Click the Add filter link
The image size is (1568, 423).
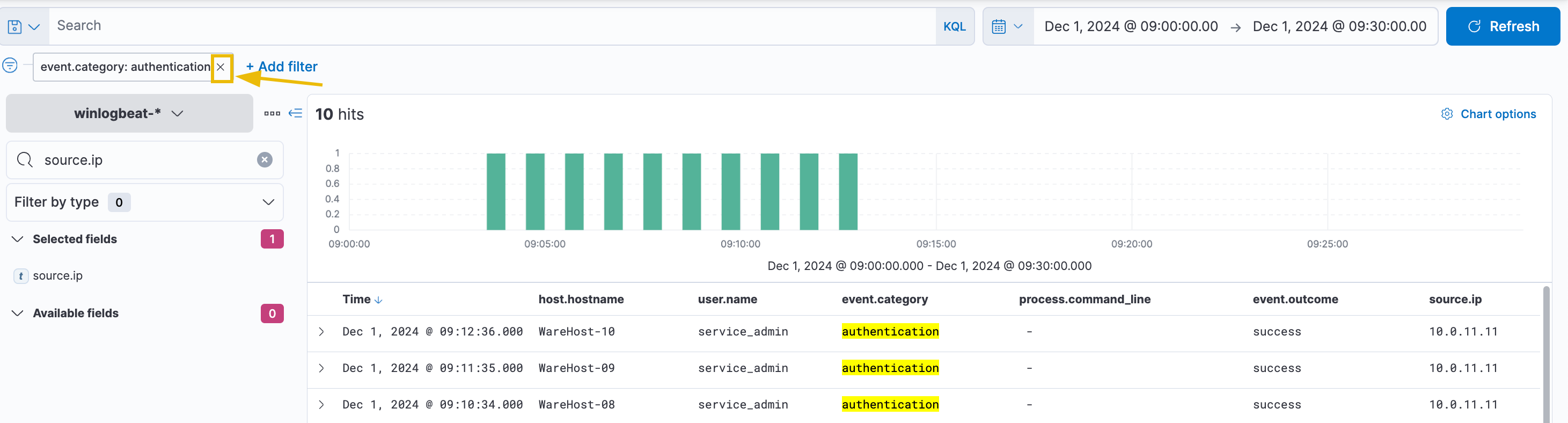pos(282,67)
